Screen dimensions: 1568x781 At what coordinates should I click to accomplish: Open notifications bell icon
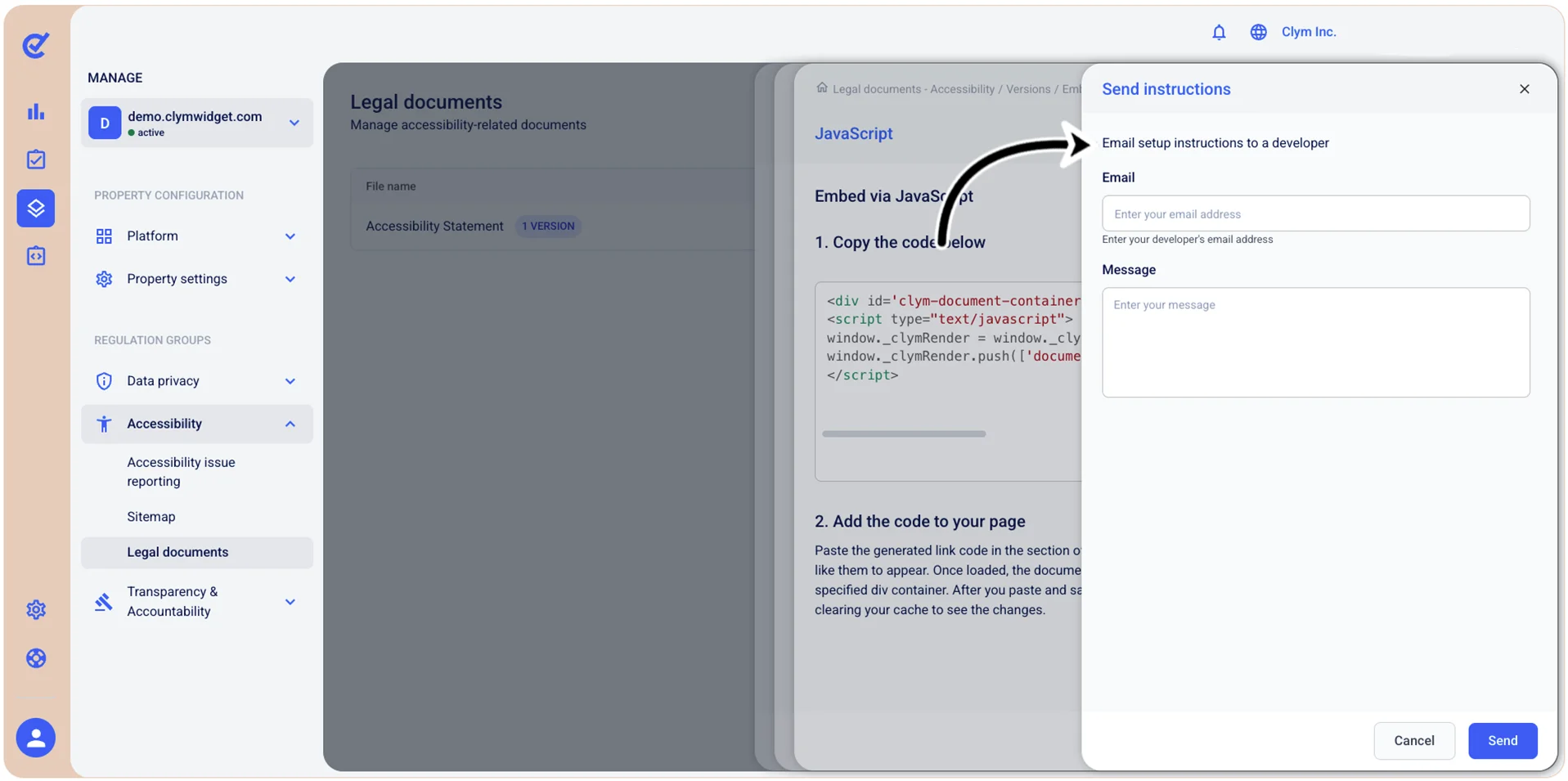(x=1219, y=32)
